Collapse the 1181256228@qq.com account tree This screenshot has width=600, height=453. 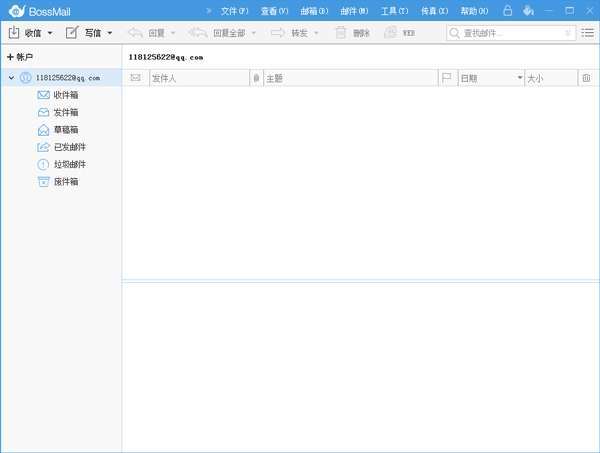(x=10, y=77)
